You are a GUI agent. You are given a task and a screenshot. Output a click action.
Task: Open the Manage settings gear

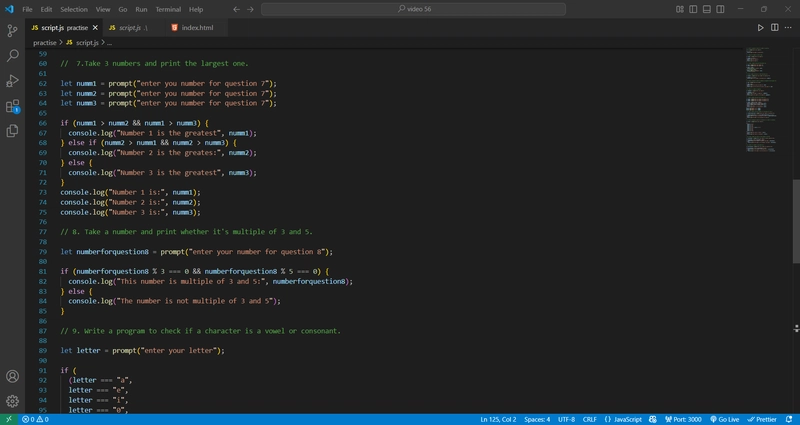click(12, 401)
